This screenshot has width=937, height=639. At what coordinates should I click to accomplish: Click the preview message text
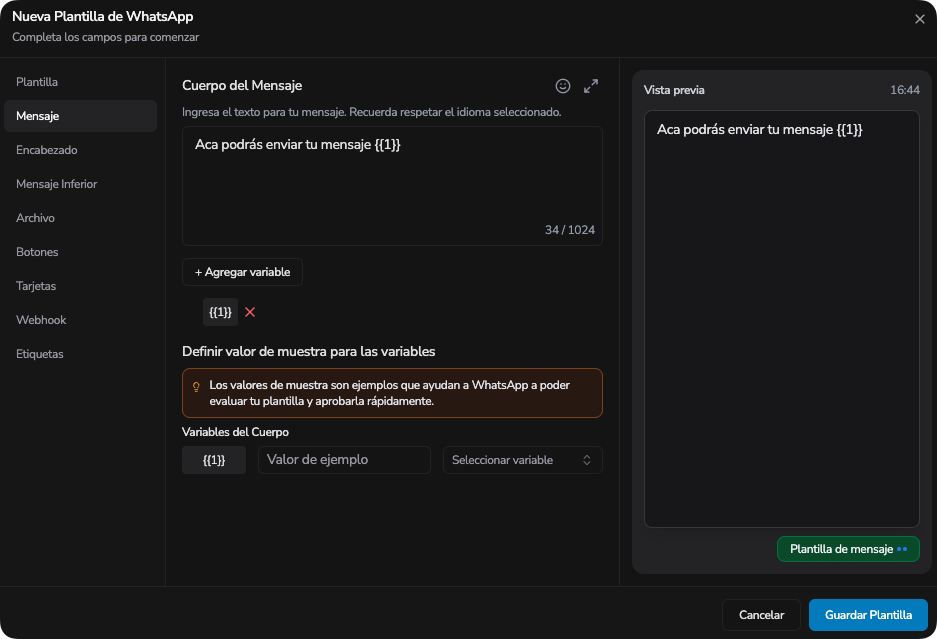click(x=760, y=130)
